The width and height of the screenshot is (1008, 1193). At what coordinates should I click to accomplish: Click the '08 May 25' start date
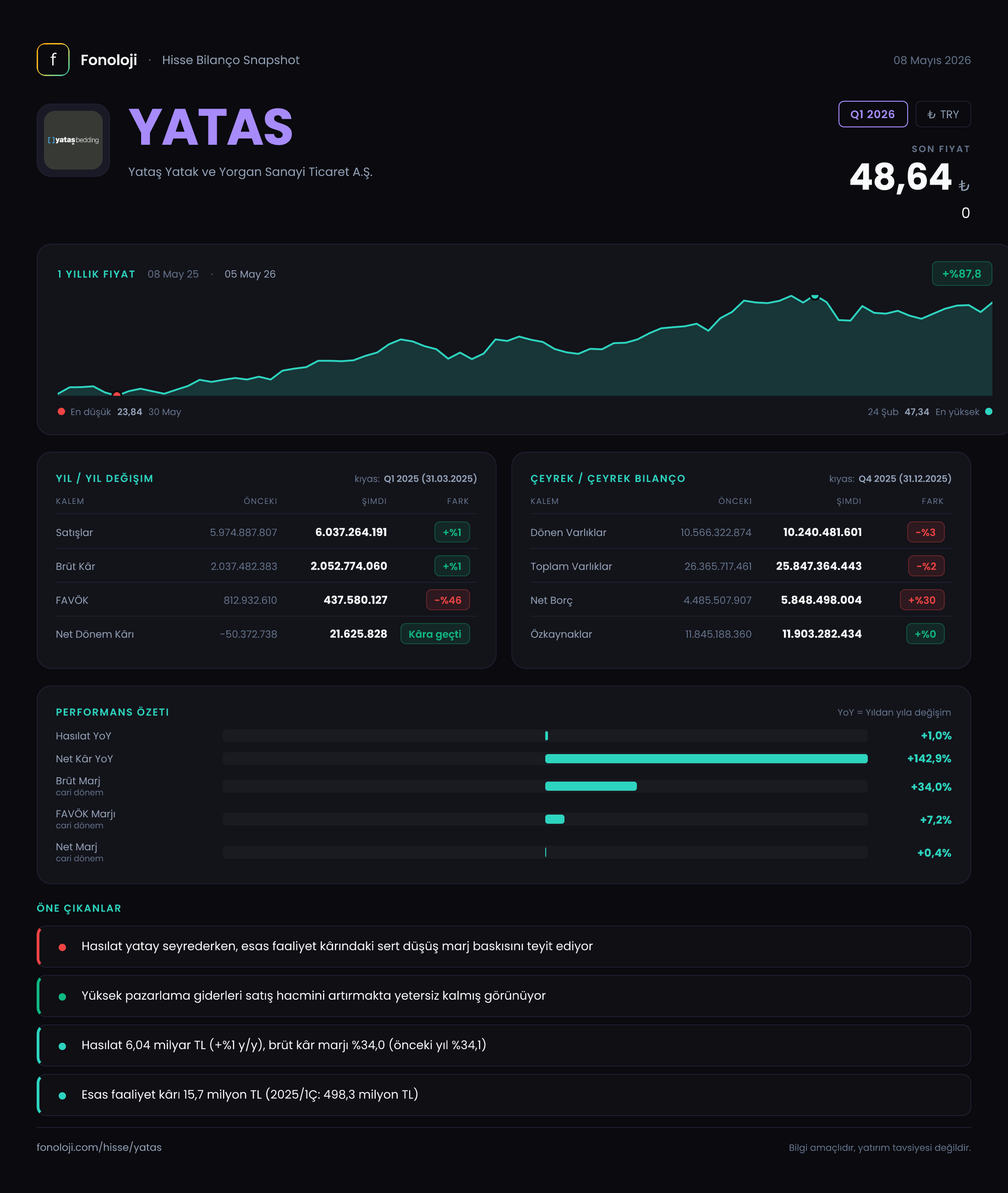[173, 274]
